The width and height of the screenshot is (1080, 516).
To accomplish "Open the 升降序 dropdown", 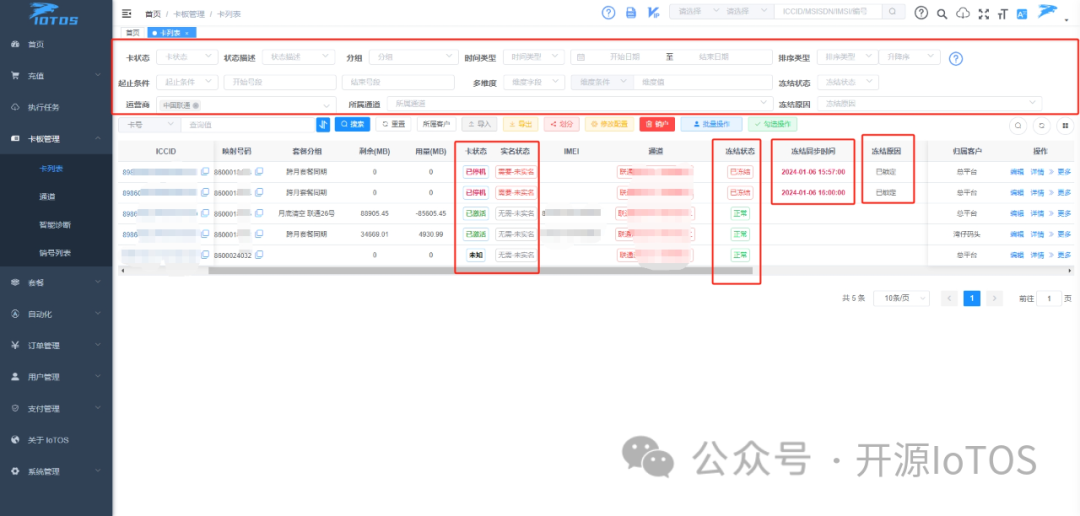I will [910, 57].
